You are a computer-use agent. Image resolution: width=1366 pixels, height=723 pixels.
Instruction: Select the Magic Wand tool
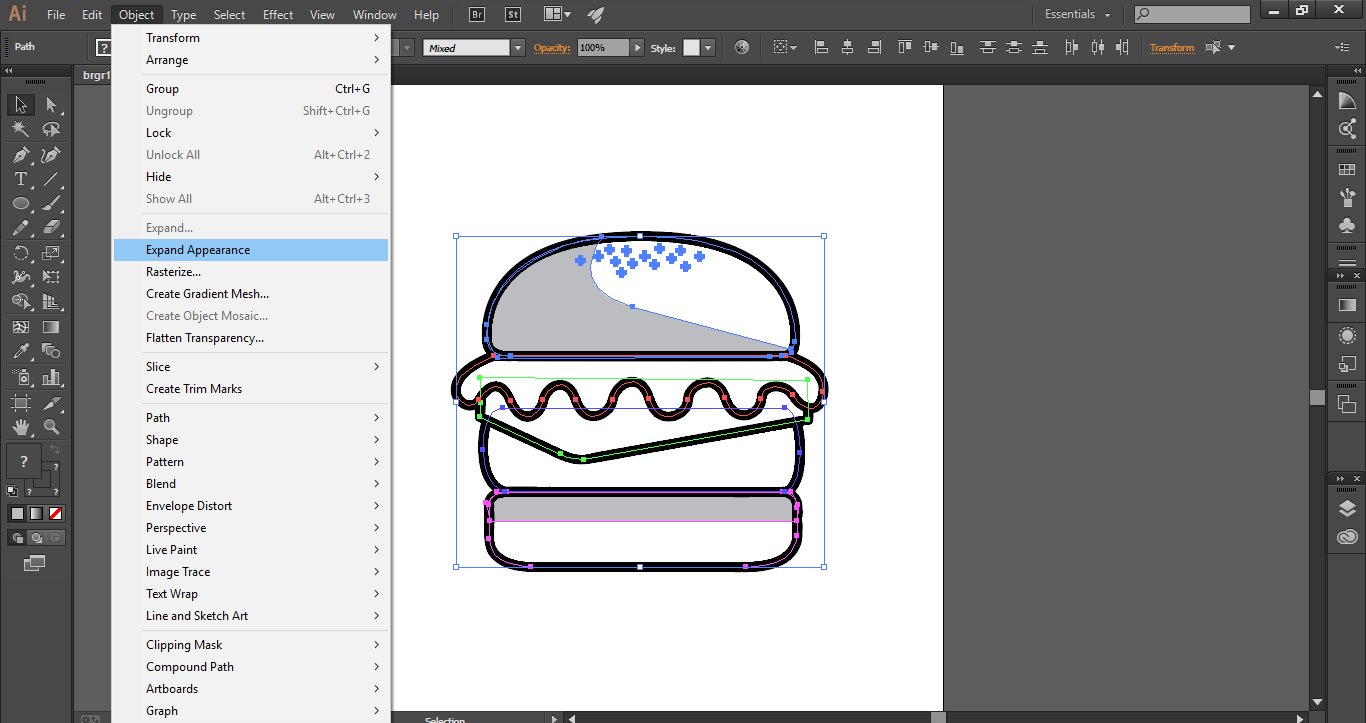point(20,129)
